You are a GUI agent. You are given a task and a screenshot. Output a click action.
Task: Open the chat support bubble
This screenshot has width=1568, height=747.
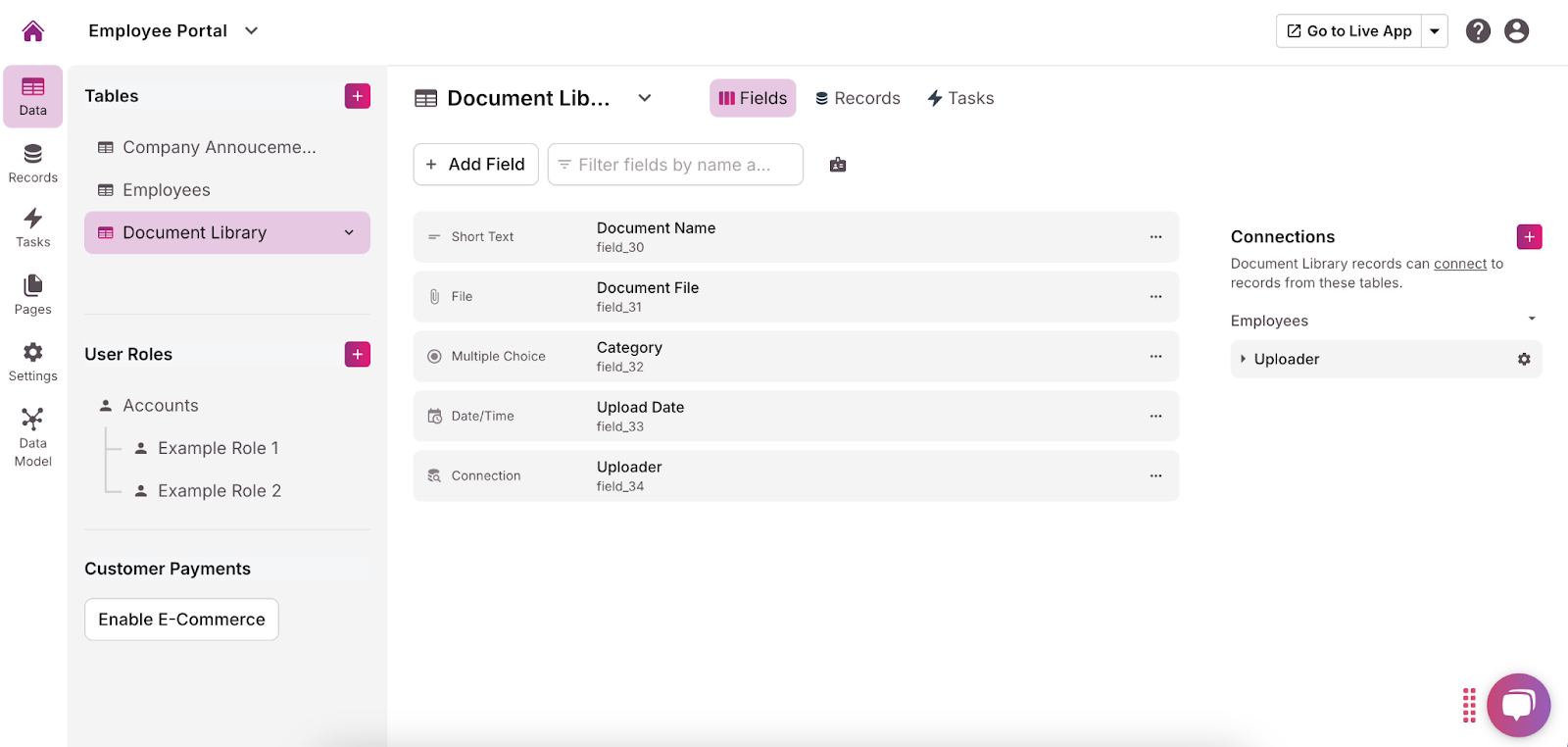click(x=1518, y=705)
